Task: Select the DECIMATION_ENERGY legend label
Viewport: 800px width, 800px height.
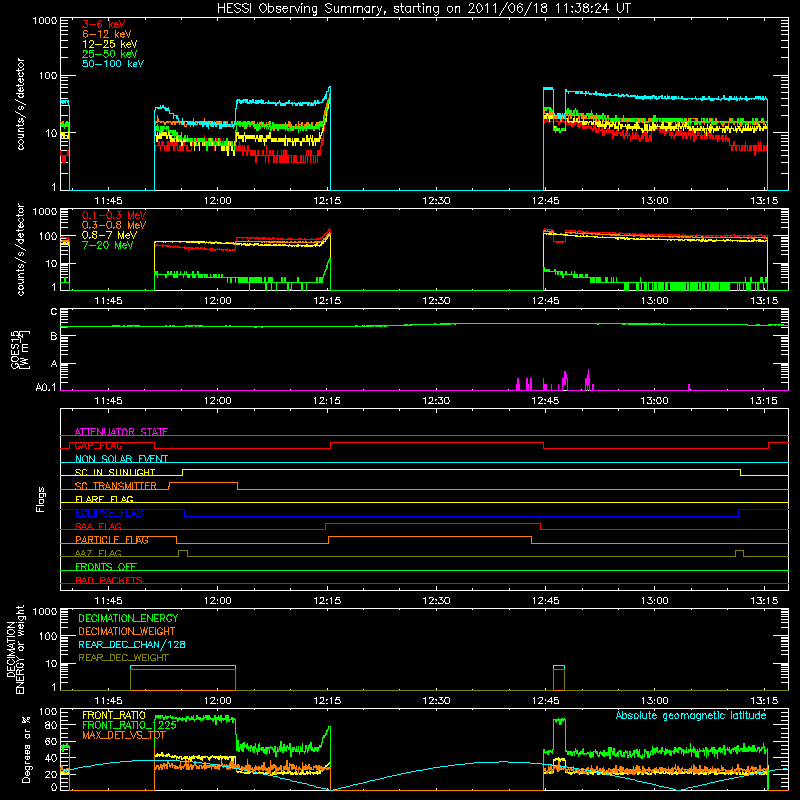Action: pos(128,618)
